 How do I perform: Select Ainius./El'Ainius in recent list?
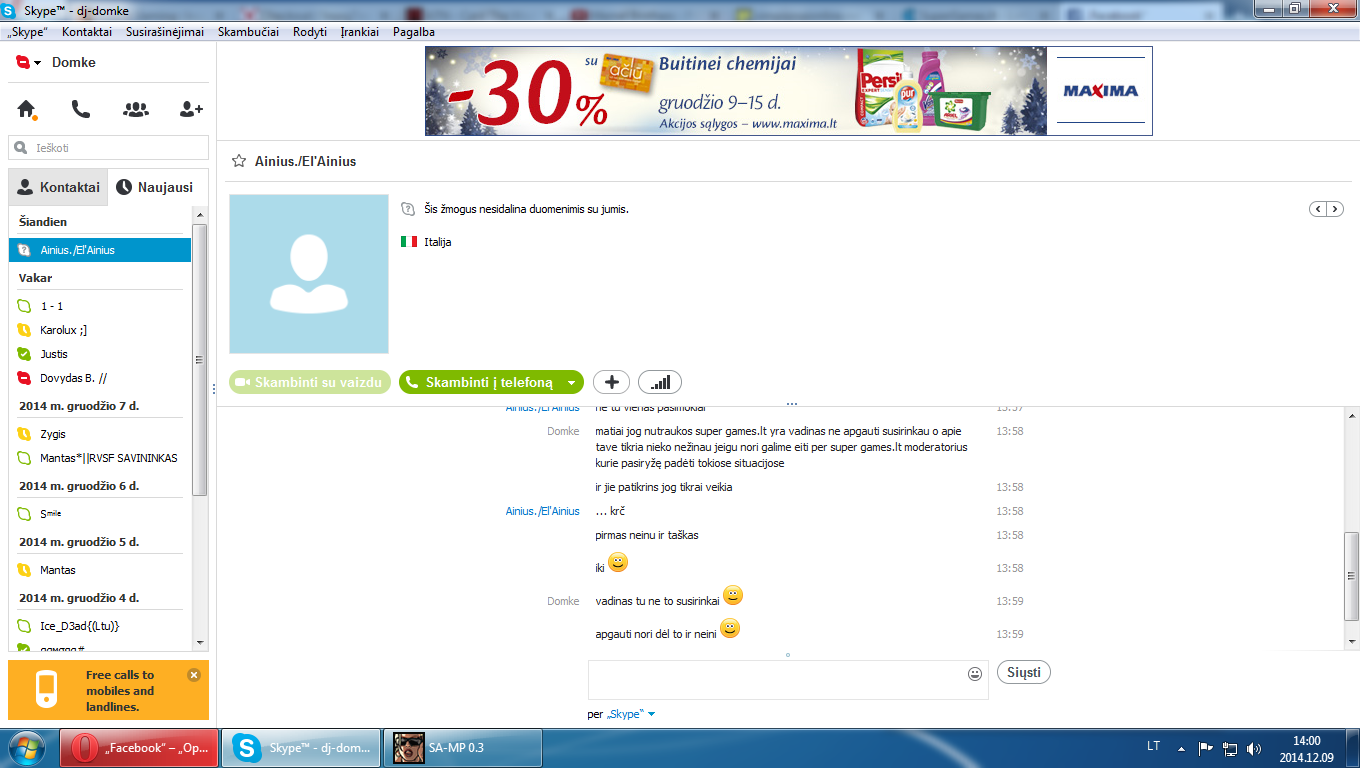point(100,250)
